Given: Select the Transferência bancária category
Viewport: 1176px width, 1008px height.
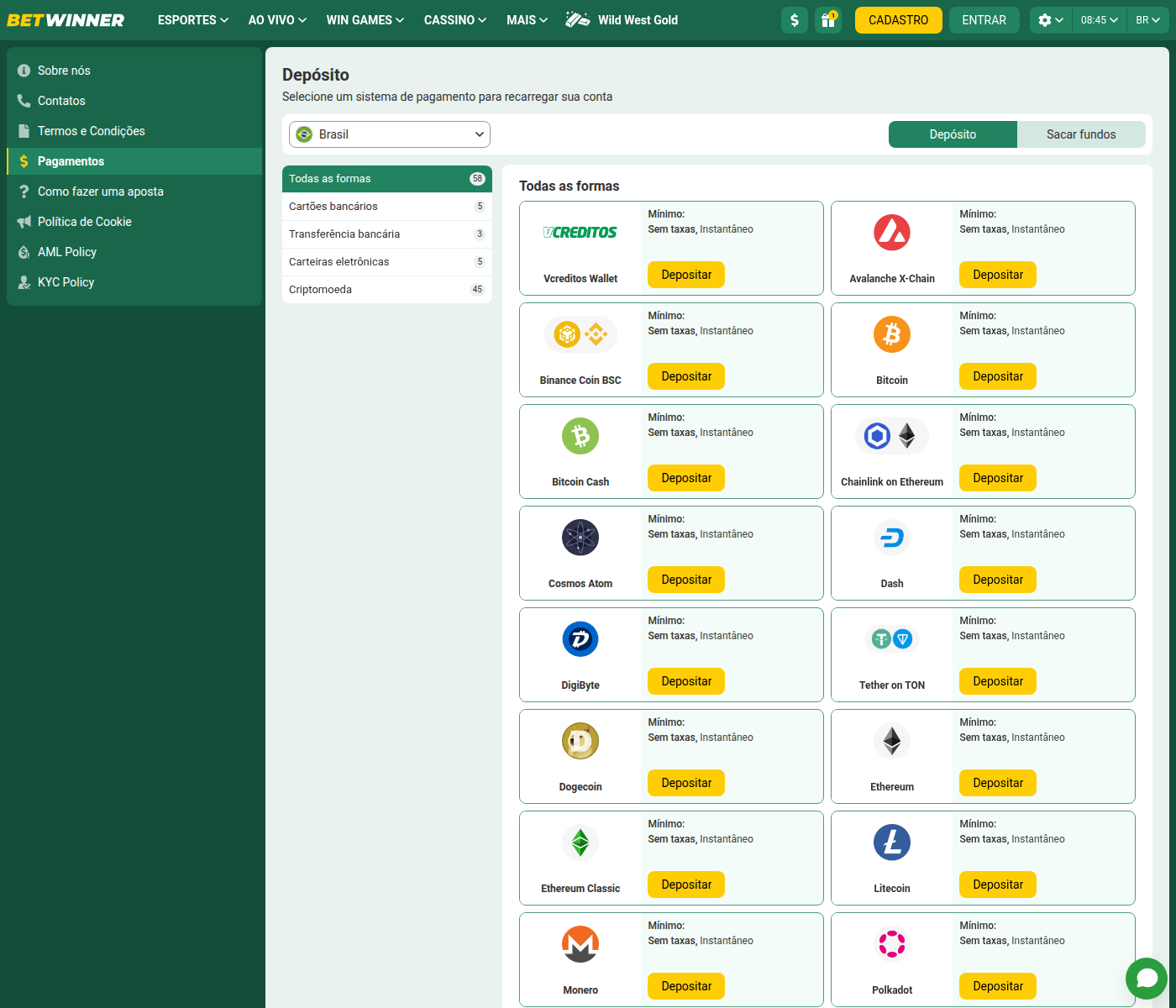Looking at the screenshot, I should click(387, 234).
